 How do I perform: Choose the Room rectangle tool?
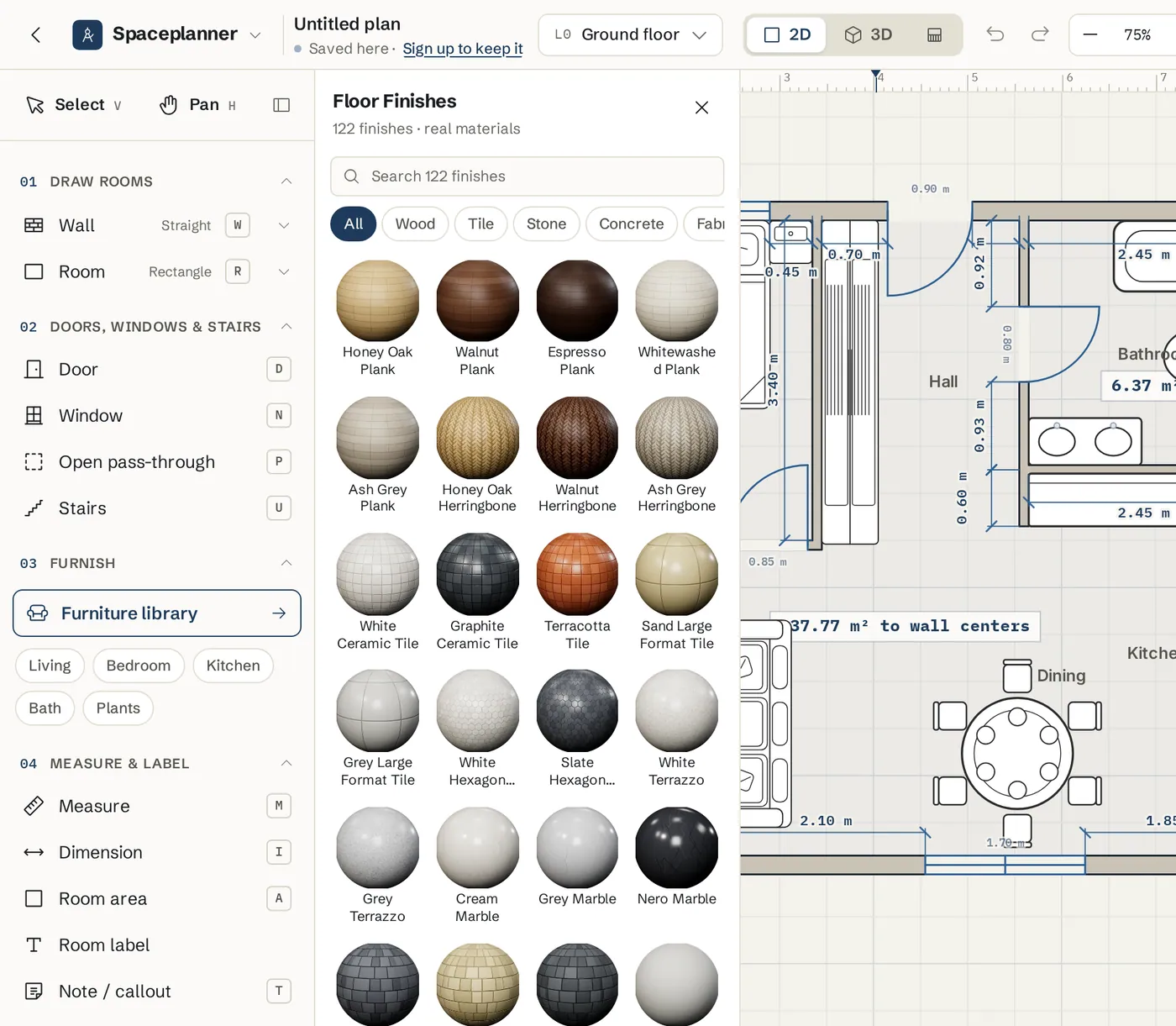156,271
